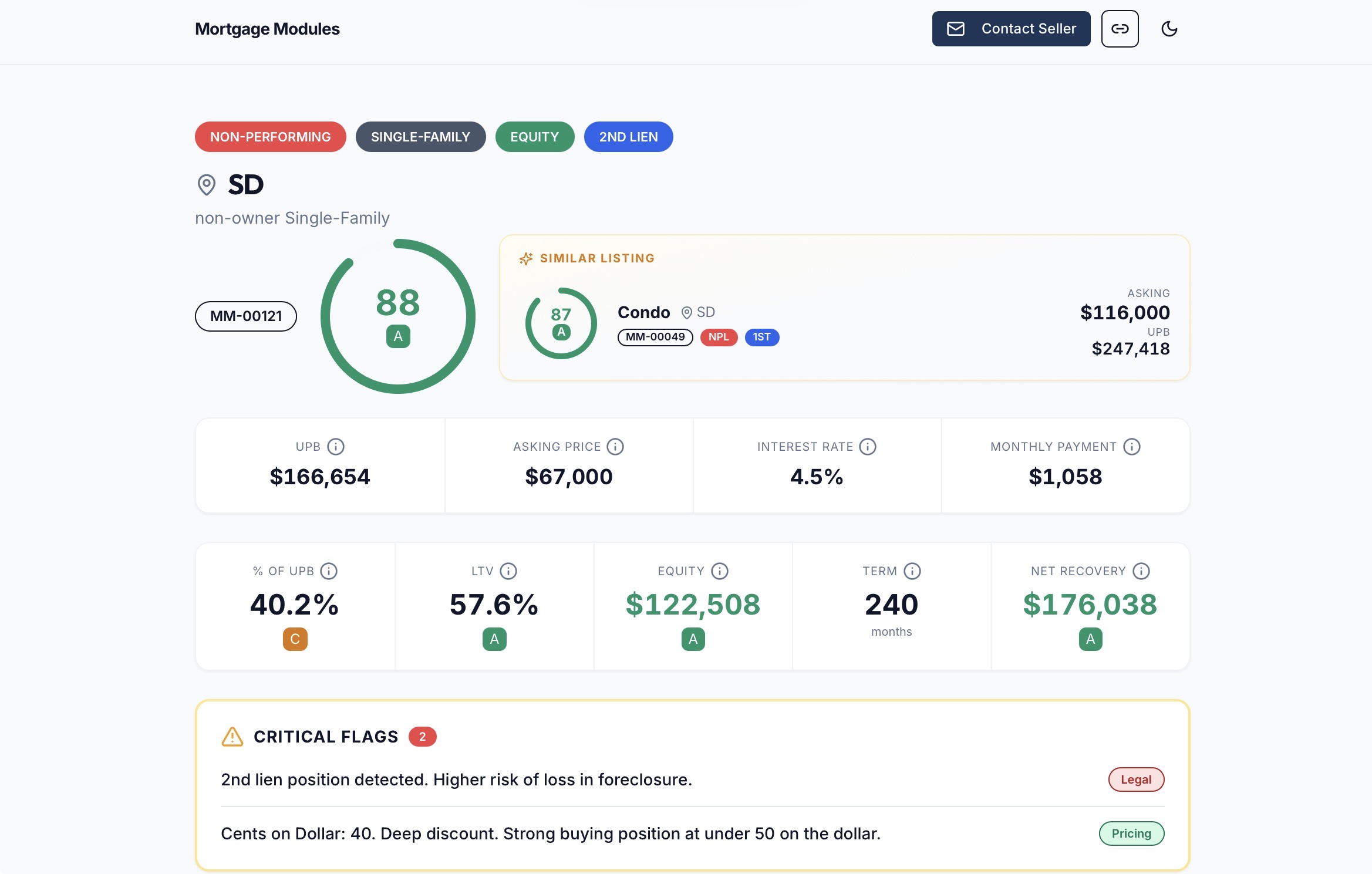
Task: Select the 2ND LIEN tag
Action: [628, 137]
